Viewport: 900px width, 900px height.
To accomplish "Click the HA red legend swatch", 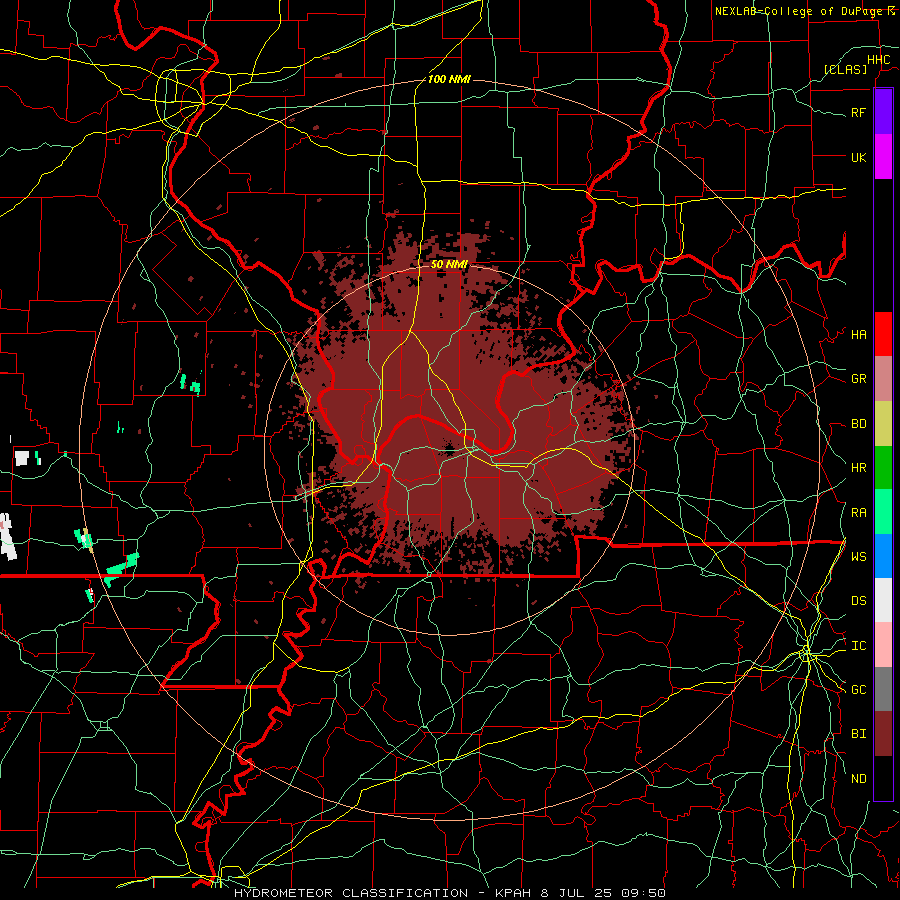I will [x=883, y=334].
